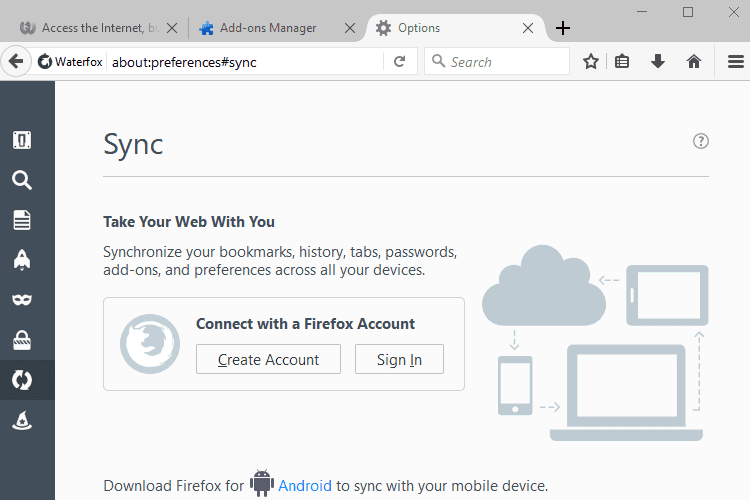Go to the Home page icon

(x=694, y=62)
